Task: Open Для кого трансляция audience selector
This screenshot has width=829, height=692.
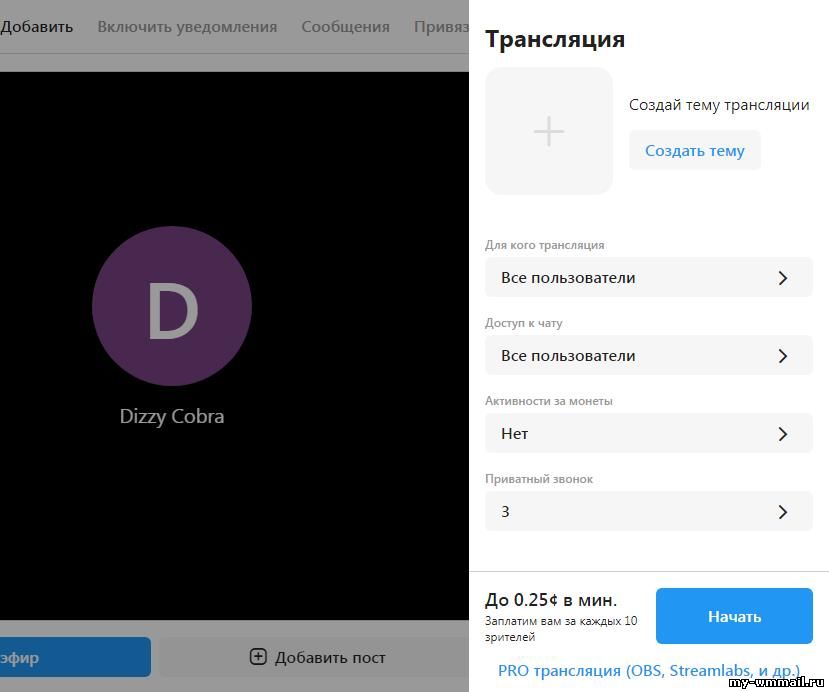Action: point(649,278)
